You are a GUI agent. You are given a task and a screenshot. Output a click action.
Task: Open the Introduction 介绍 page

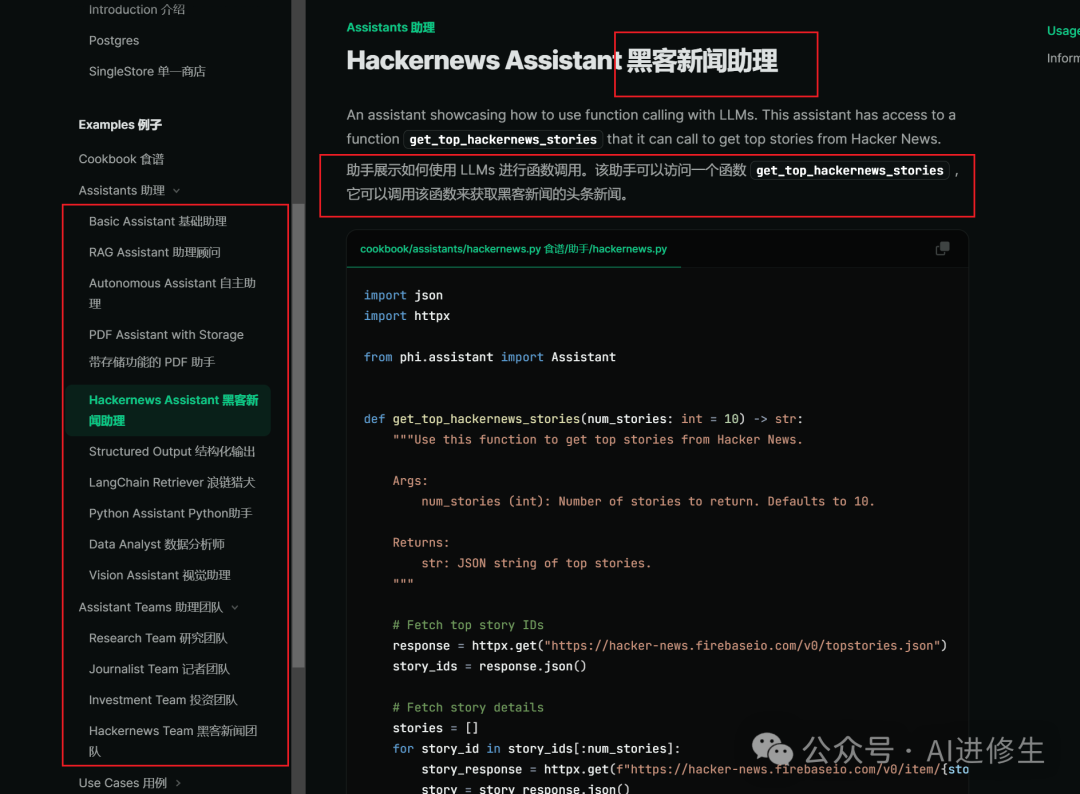pyautogui.click(x=136, y=10)
